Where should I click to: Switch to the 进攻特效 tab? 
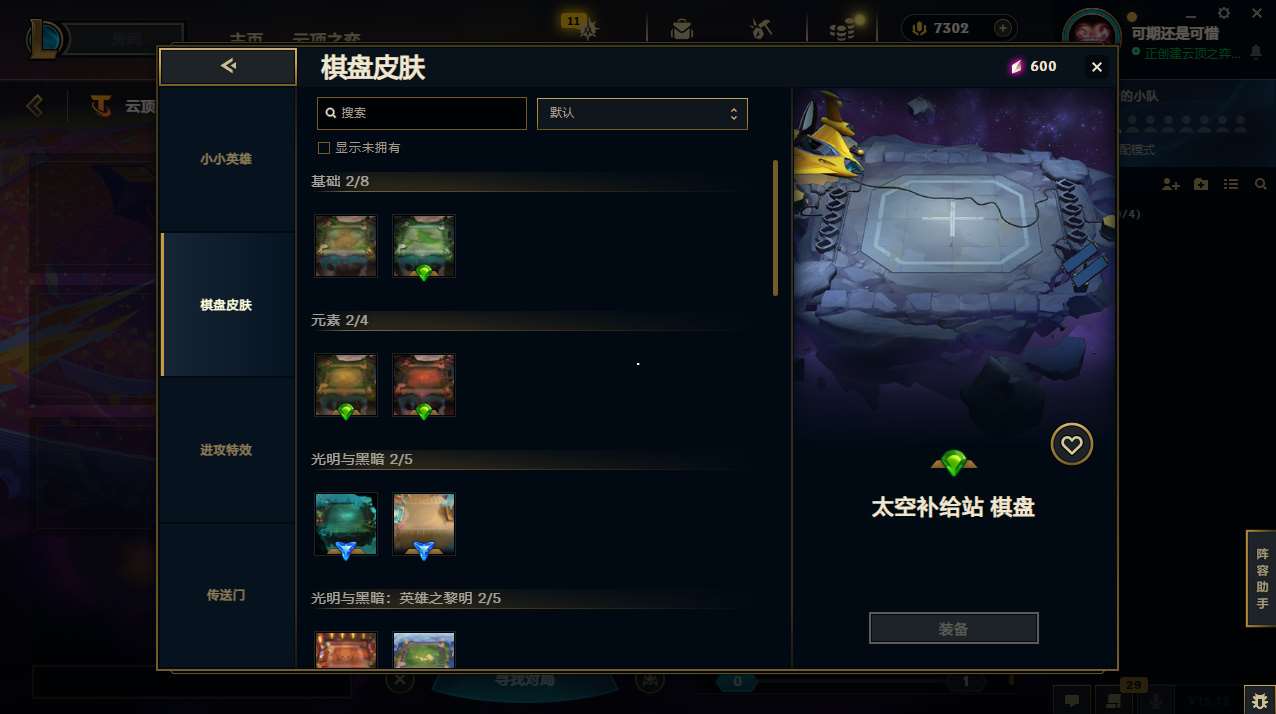click(226, 450)
